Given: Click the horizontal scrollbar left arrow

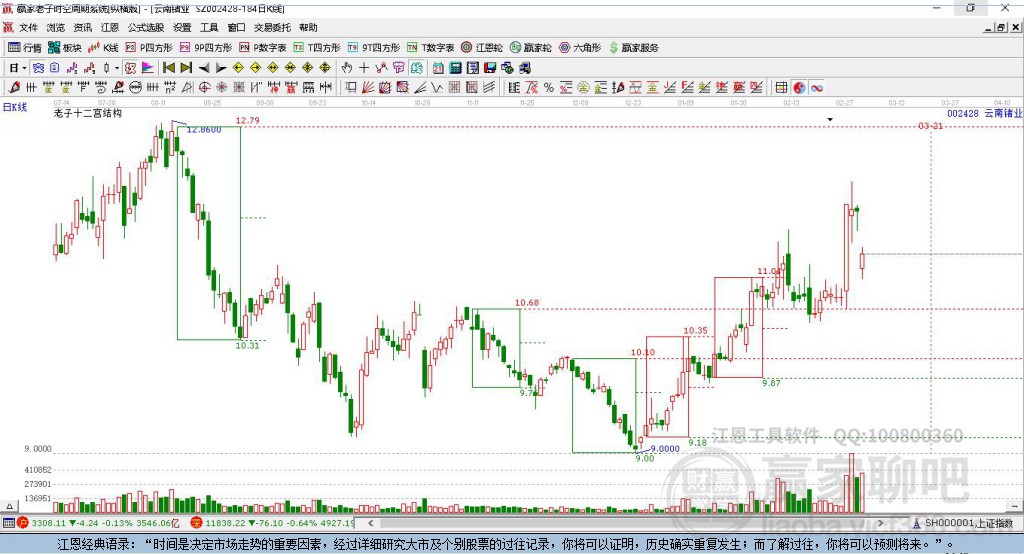Looking at the screenshot, I should (x=371, y=523).
